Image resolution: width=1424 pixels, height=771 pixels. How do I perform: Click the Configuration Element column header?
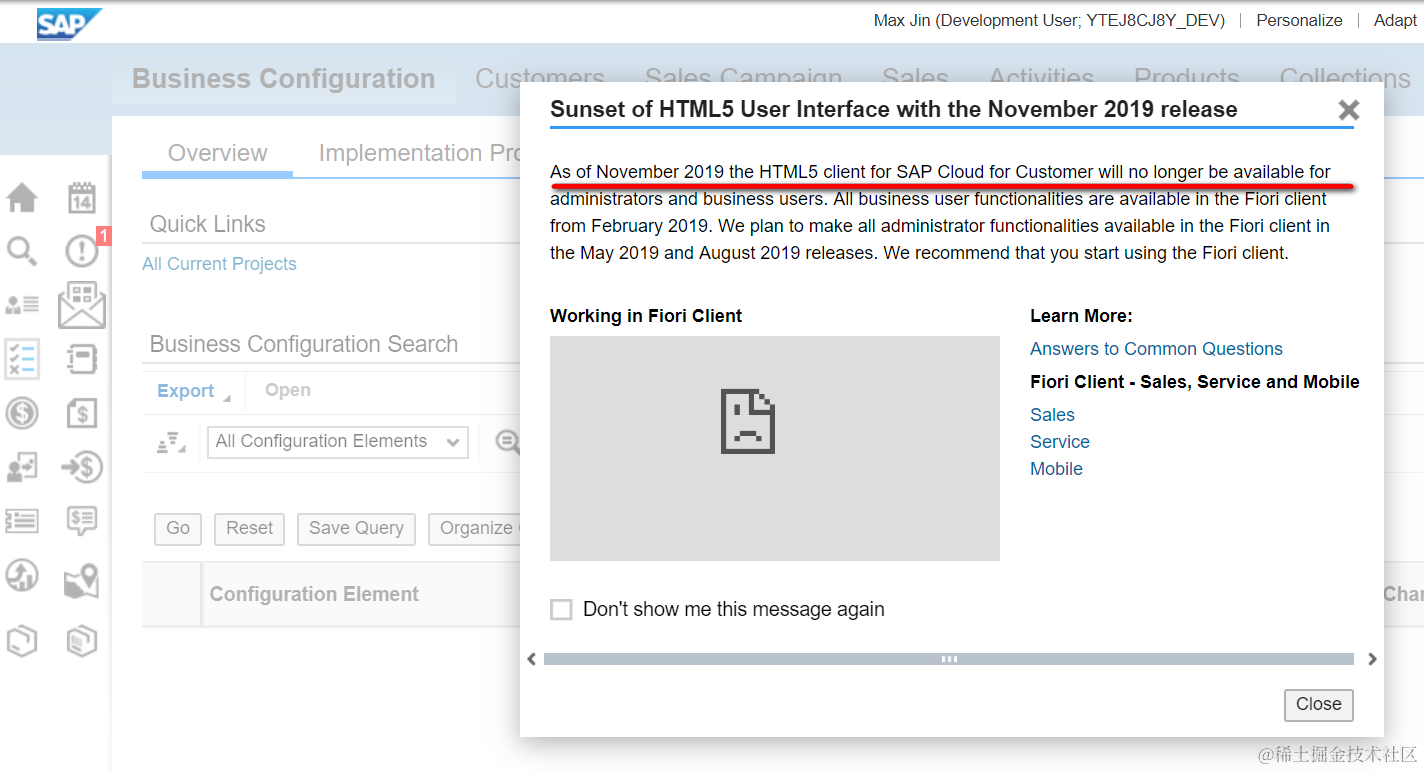314,594
